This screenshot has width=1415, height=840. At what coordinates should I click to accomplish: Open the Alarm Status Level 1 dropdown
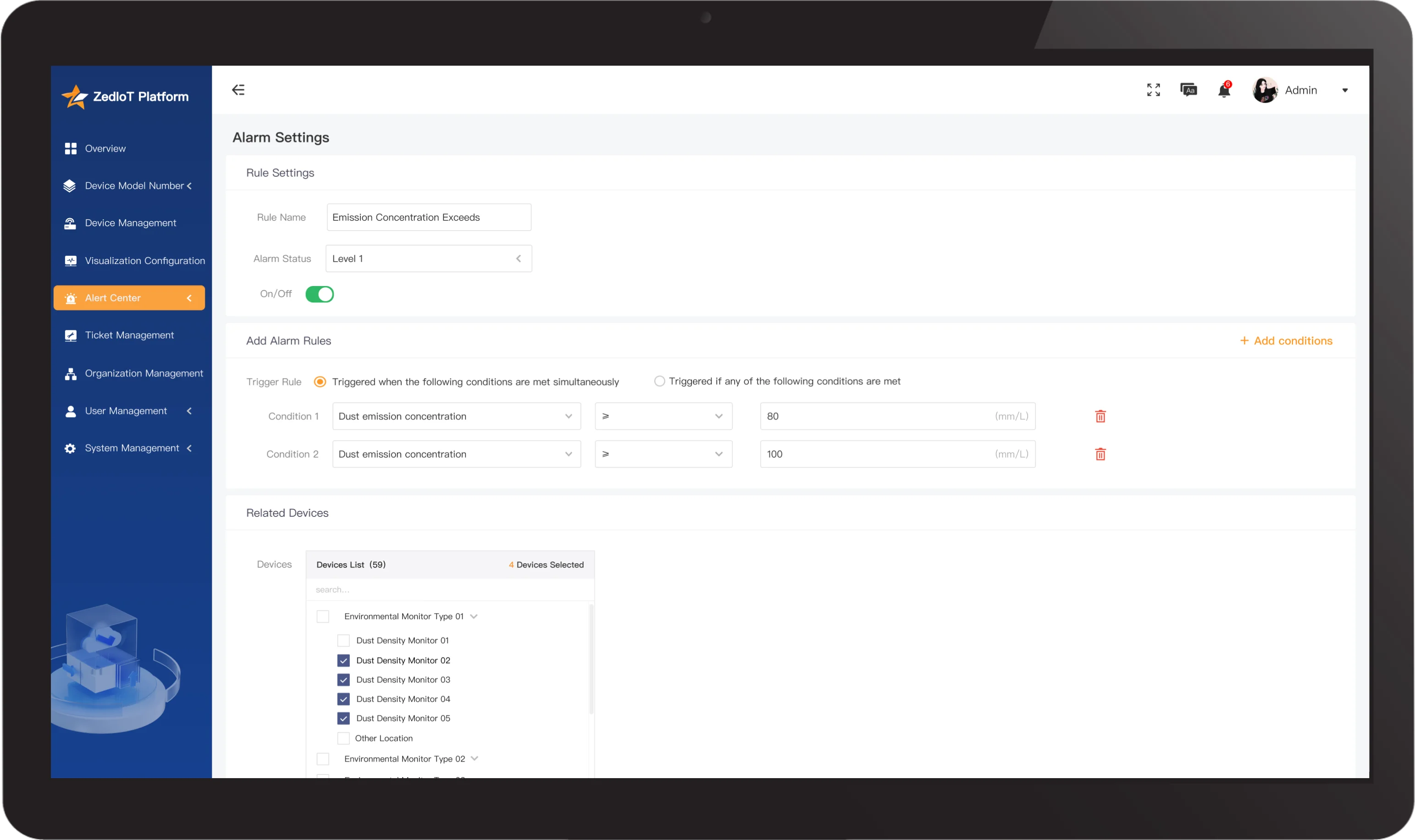(429, 258)
